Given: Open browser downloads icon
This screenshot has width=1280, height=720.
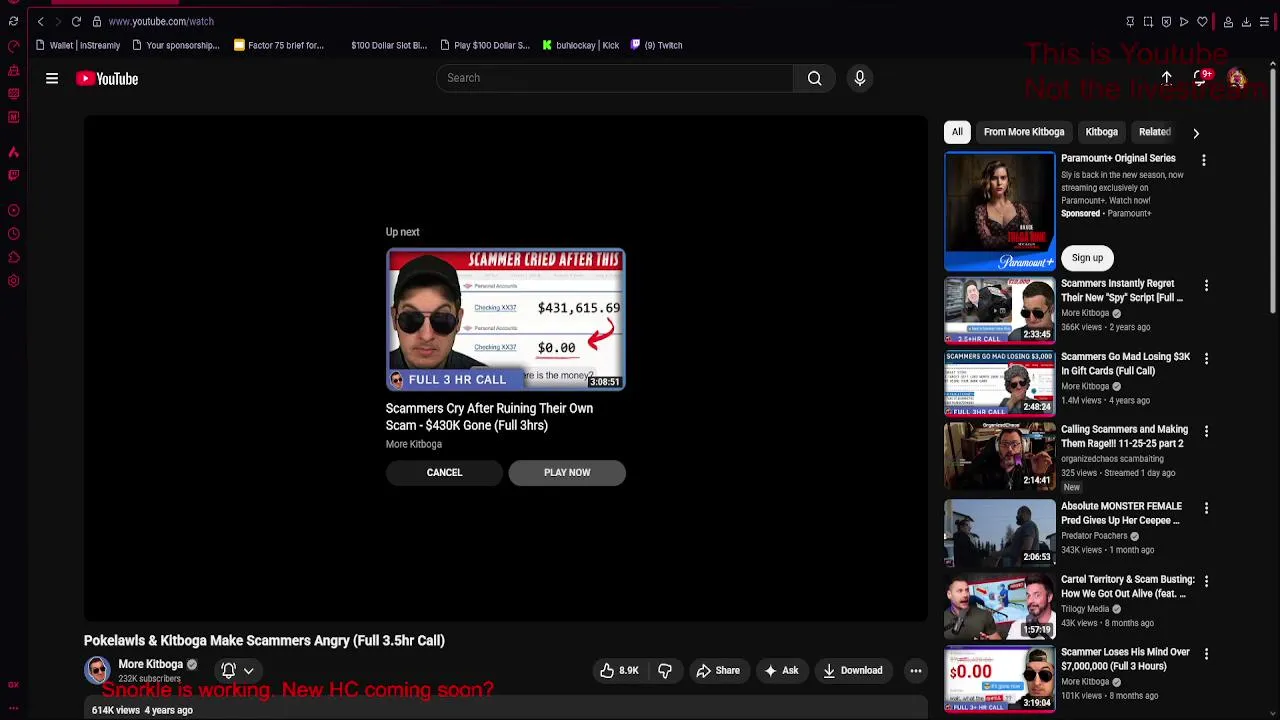Looking at the screenshot, I should pos(1246,21).
